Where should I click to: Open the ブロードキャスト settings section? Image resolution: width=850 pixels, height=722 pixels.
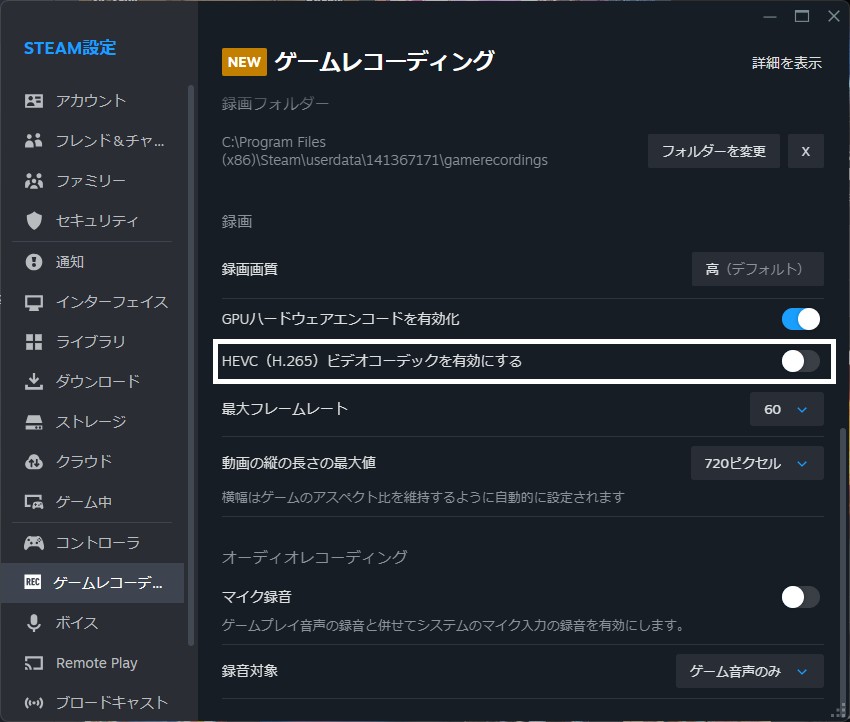[92, 703]
